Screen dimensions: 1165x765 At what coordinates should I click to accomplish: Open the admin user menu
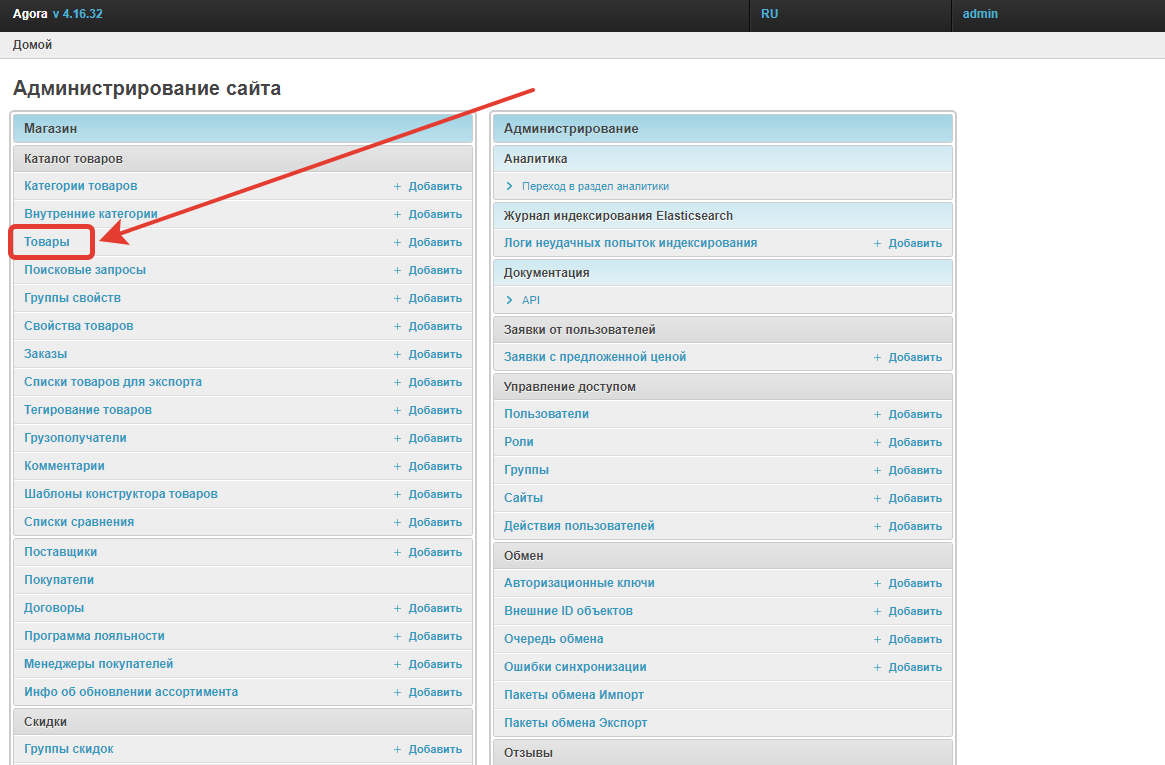(979, 14)
